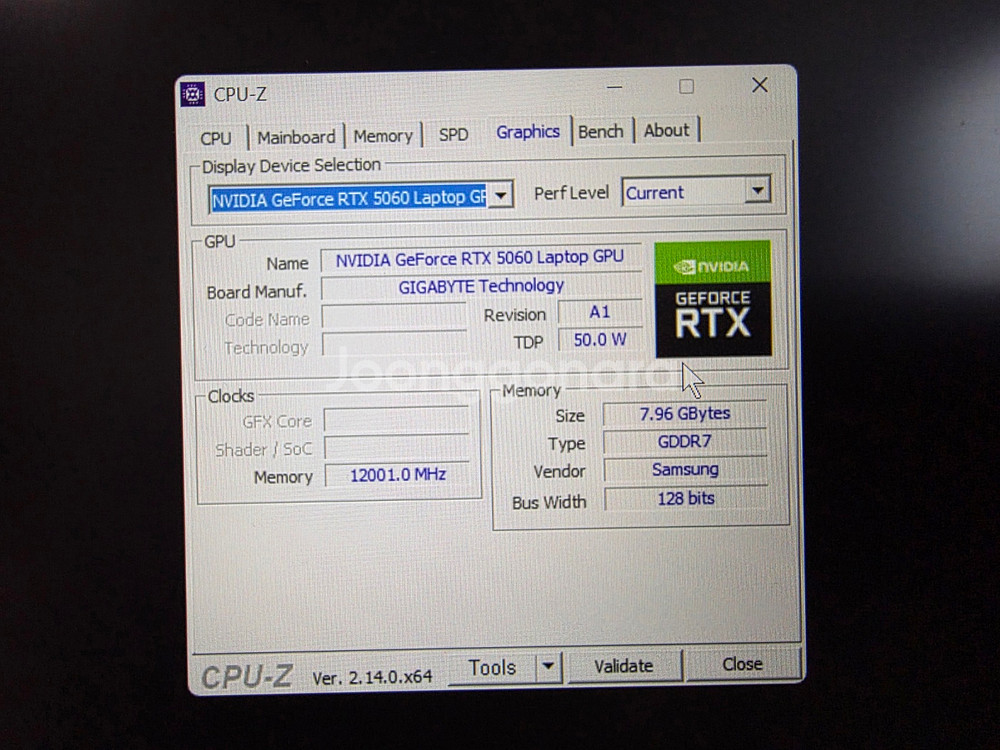Click the CPU-Z app icon in title bar

tap(193, 94)
